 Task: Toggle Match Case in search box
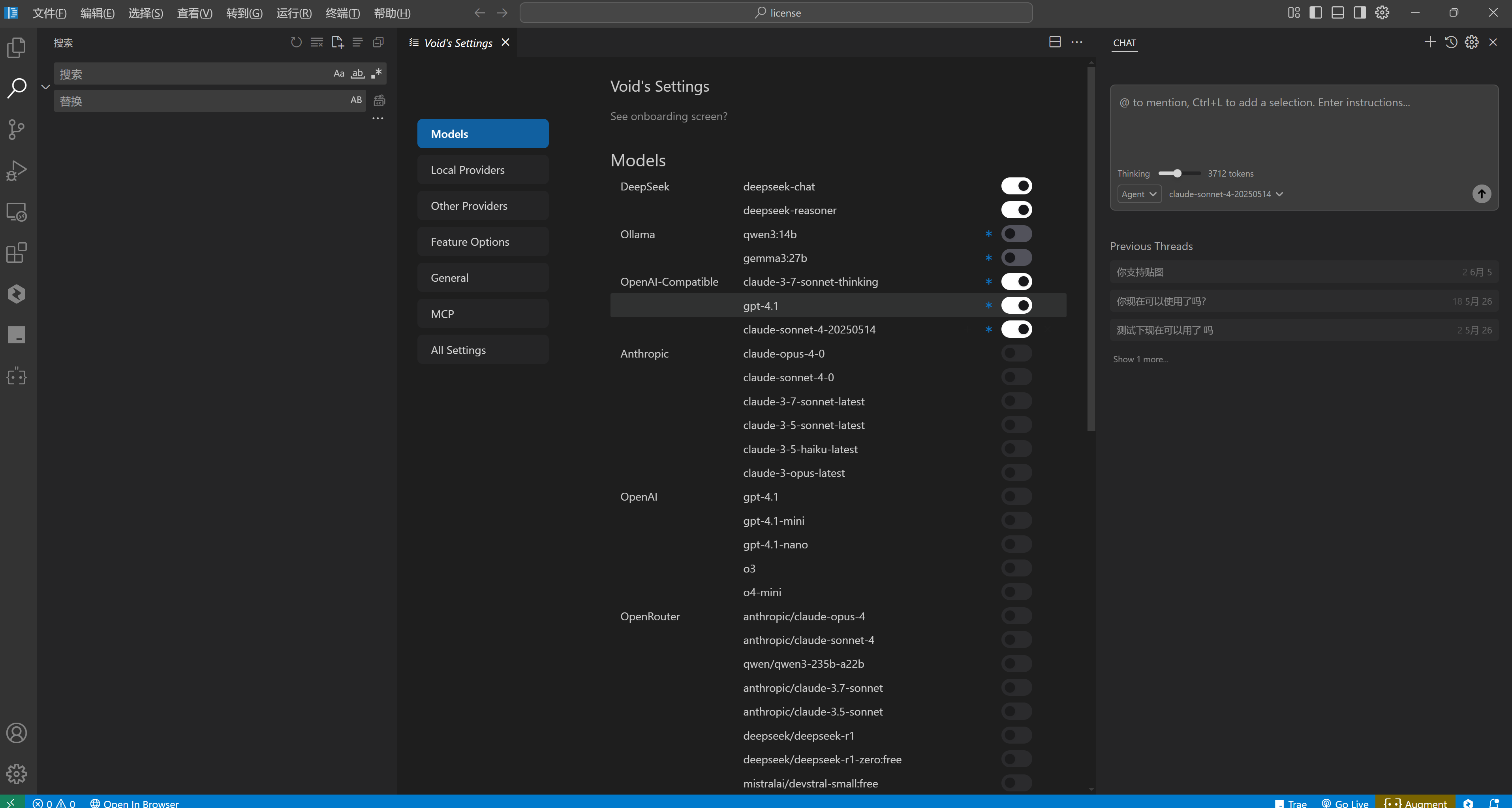coord(339,73)
